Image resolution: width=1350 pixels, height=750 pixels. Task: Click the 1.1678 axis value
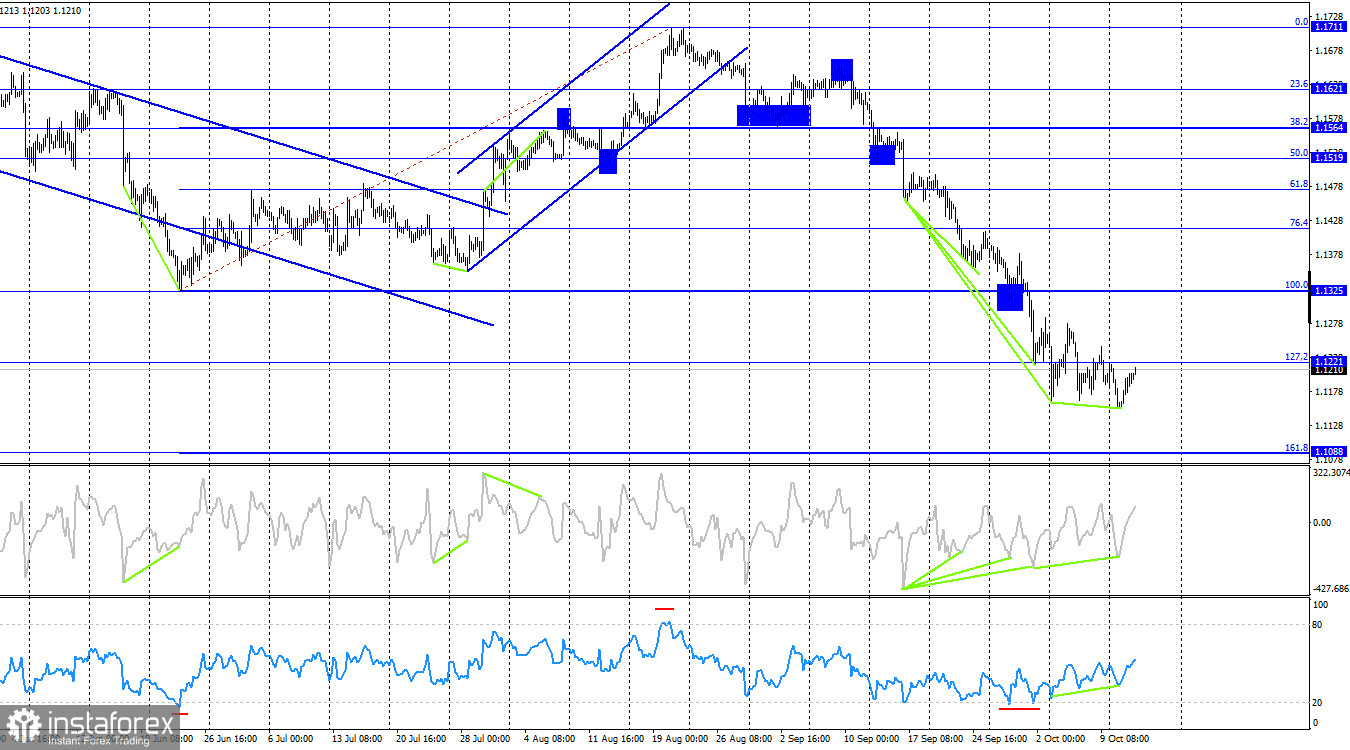pos(1330,51)
